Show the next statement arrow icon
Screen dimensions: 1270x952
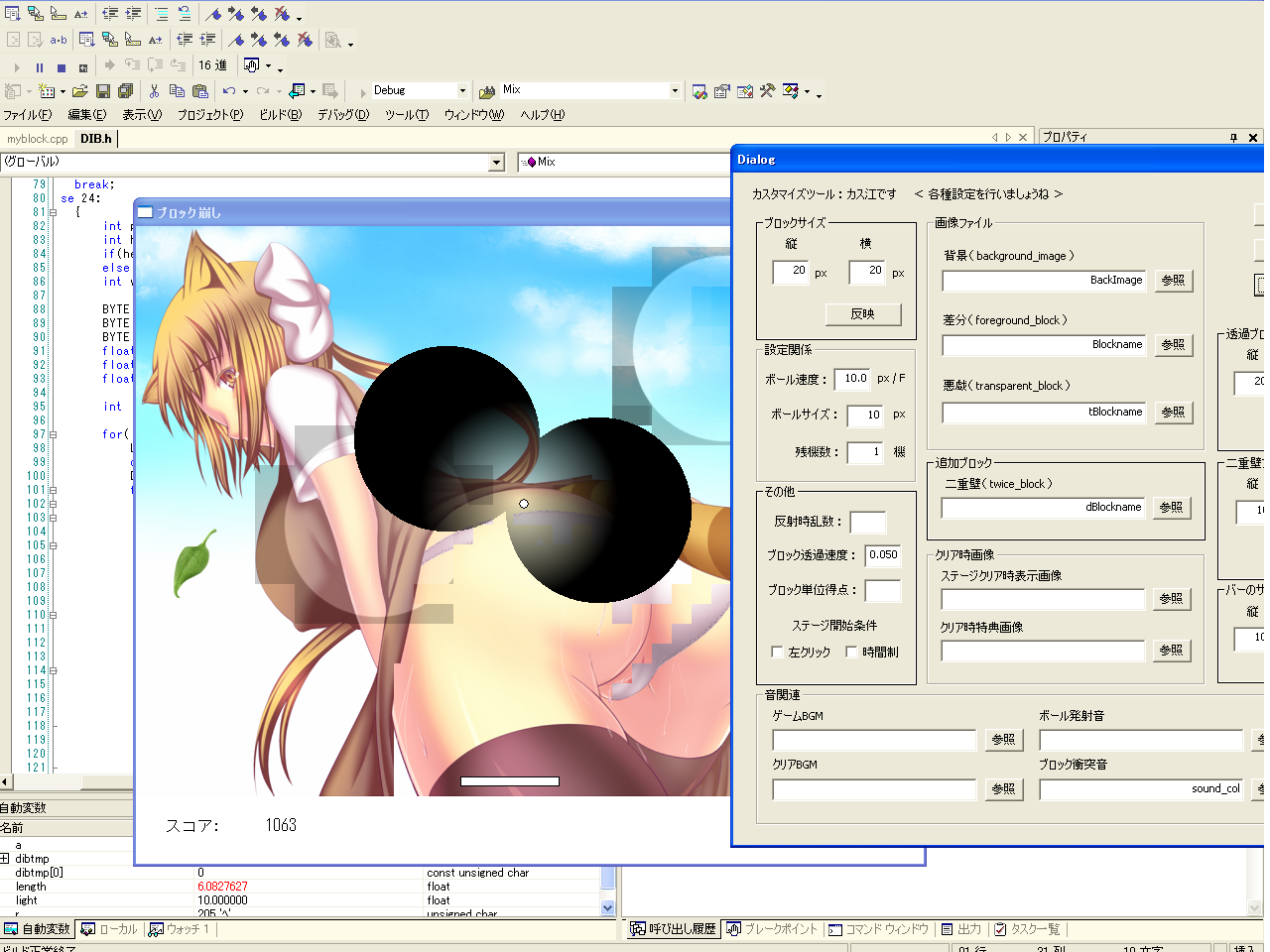point(109,65)
